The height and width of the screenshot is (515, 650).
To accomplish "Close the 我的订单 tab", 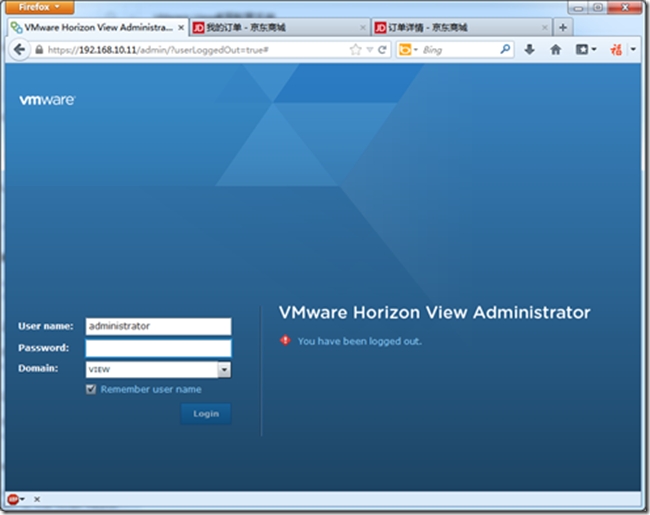I will pyautogui.click(x=363, y=28).
